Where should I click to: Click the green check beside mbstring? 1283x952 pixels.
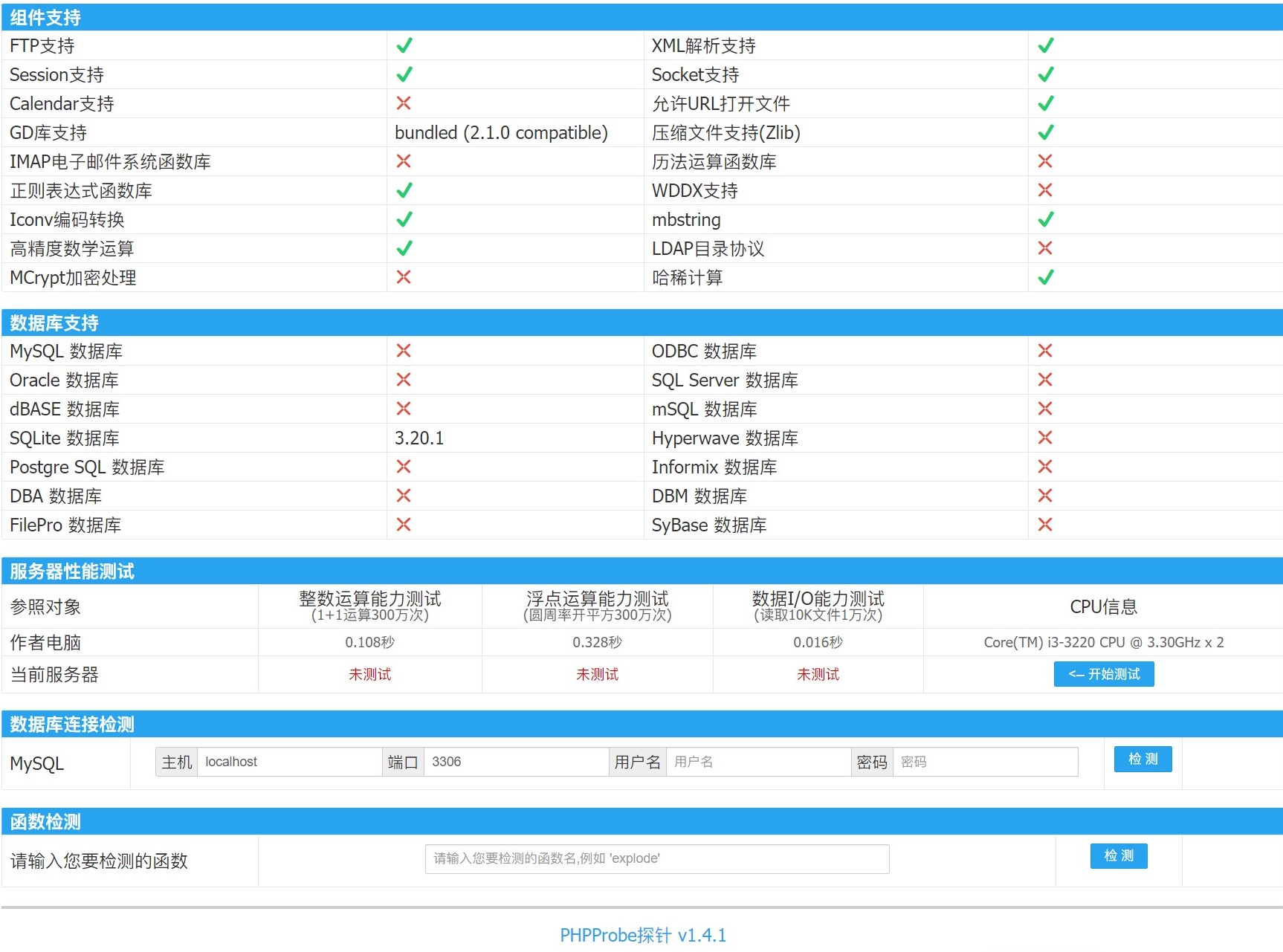1045,219
